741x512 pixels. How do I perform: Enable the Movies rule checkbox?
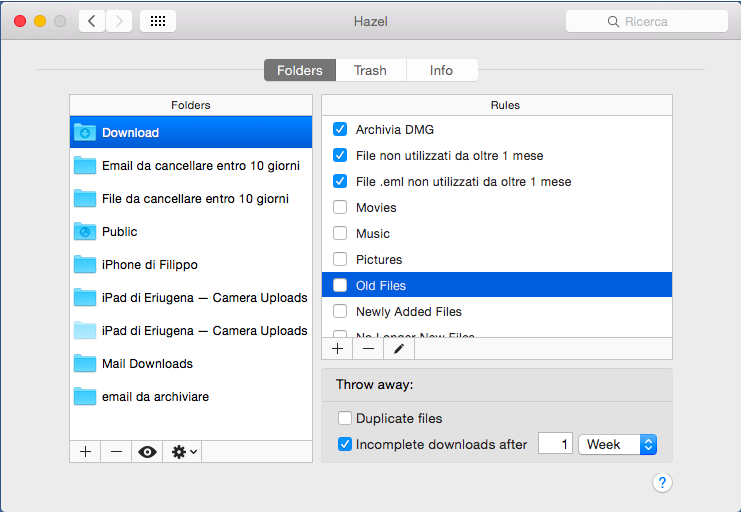(340, 207)
